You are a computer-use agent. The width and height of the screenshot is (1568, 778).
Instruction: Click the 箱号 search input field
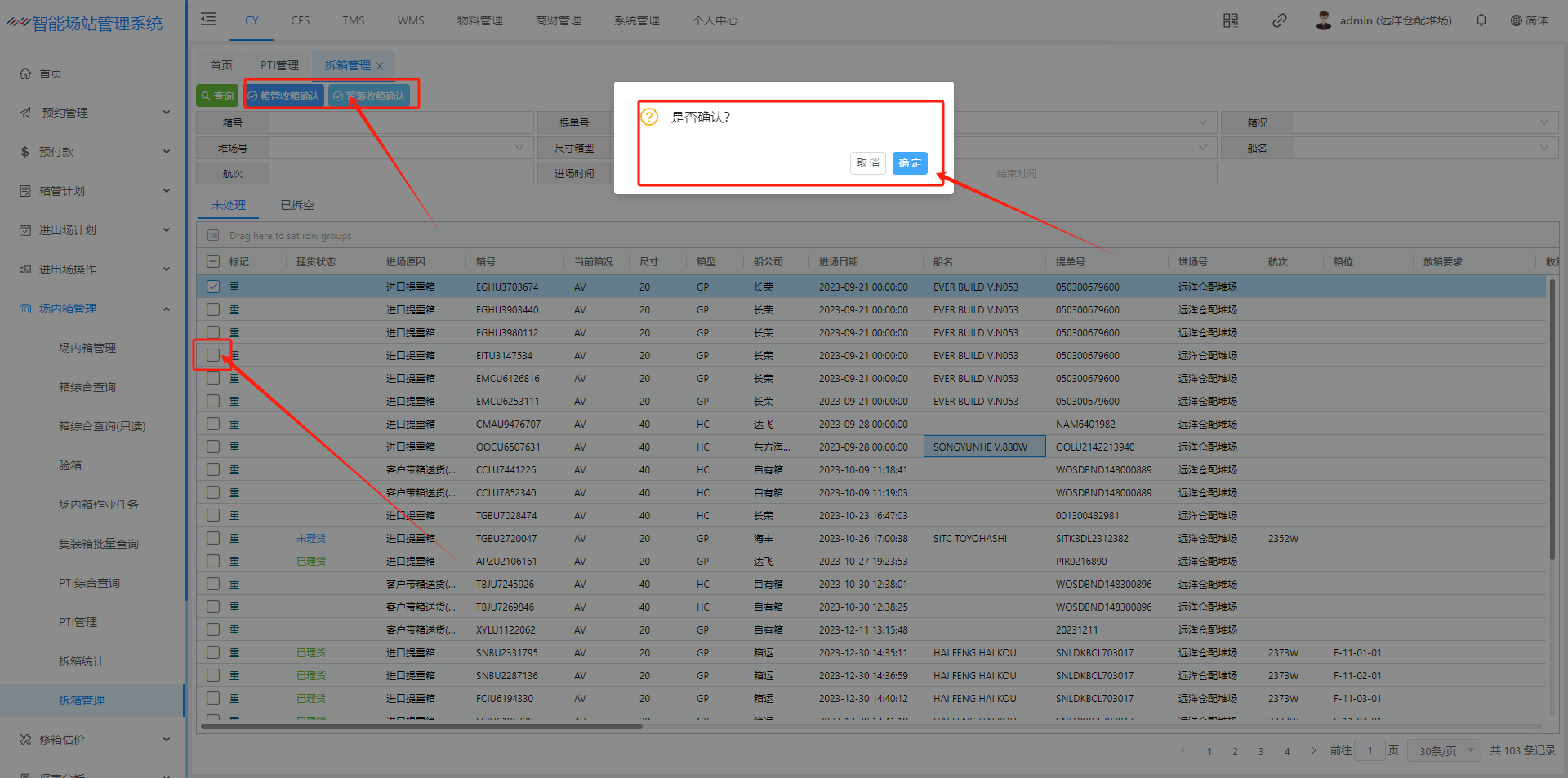point(400,122)
